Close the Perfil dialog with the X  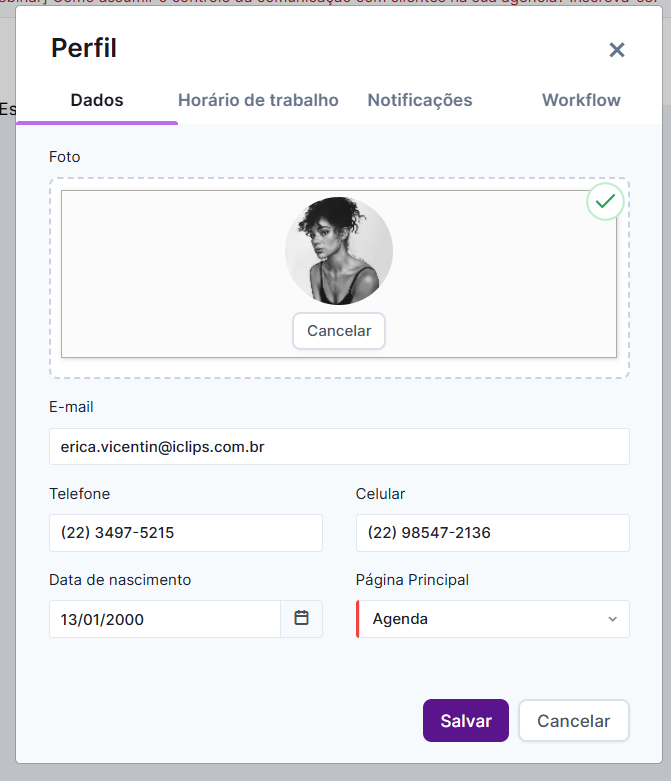[617, 50]
